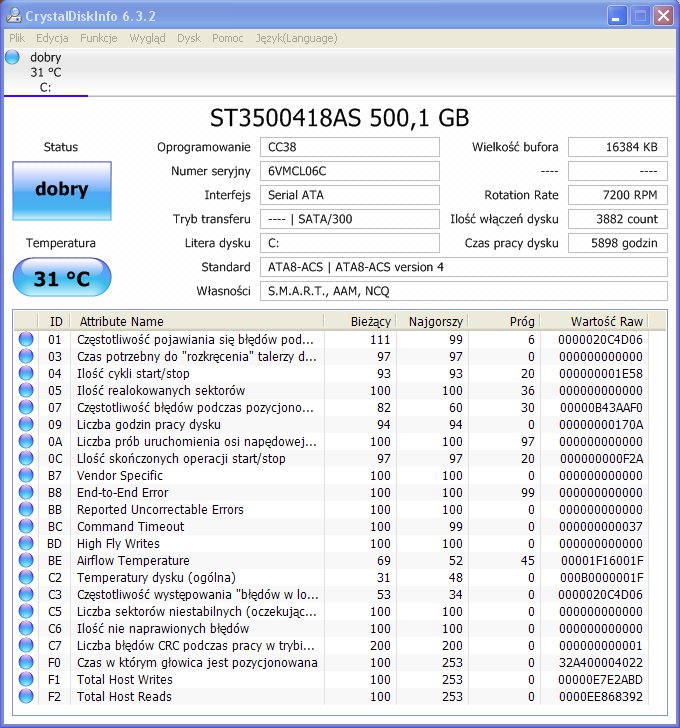Open the Pomoc menu
Screen dimensions: 680x728
point(227,38)
